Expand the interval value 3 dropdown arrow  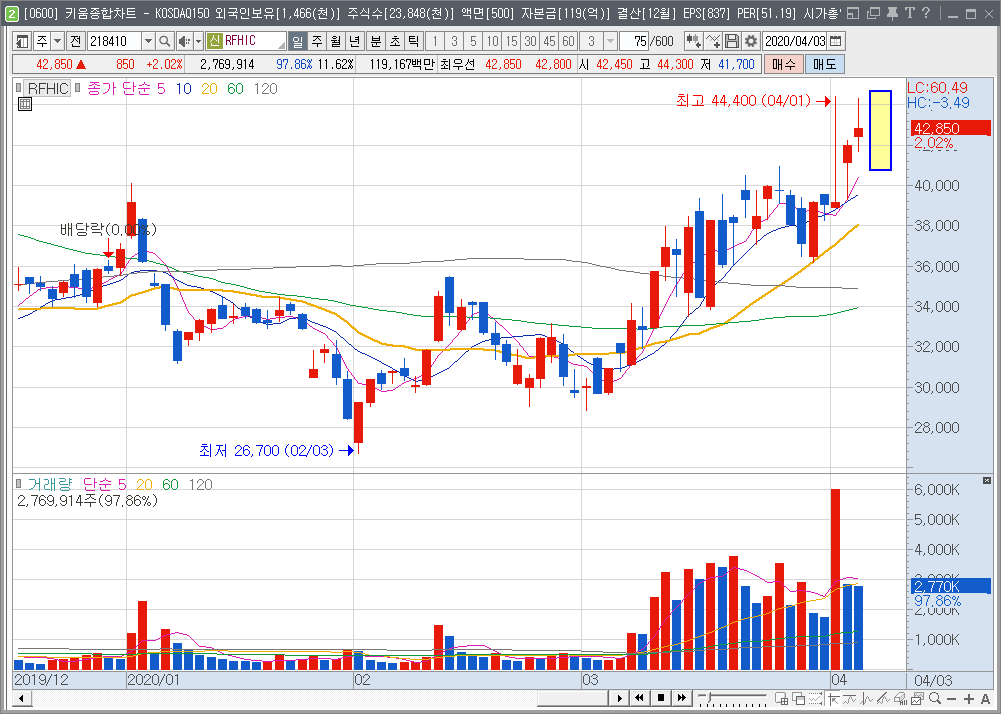[x=610, y=42]
